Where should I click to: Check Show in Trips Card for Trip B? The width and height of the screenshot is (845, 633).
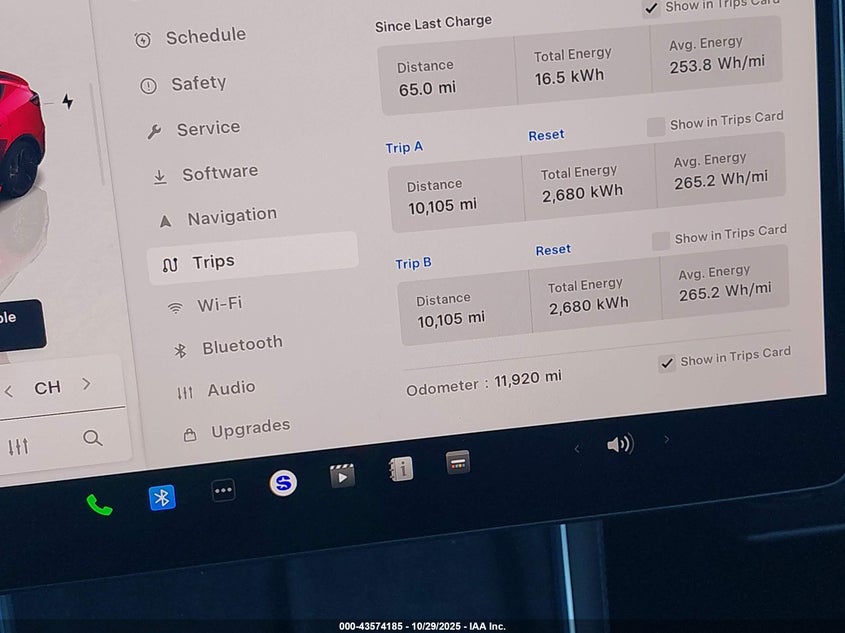click(x=661, y=241)
